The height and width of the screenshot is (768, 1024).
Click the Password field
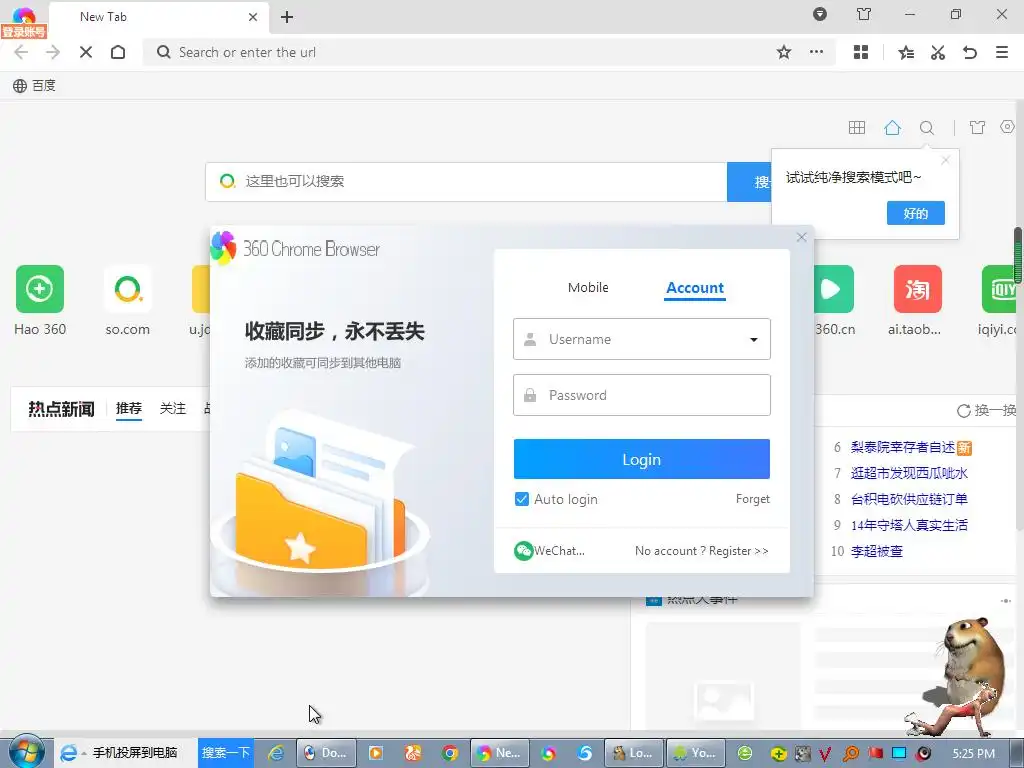tap(642, 395)
